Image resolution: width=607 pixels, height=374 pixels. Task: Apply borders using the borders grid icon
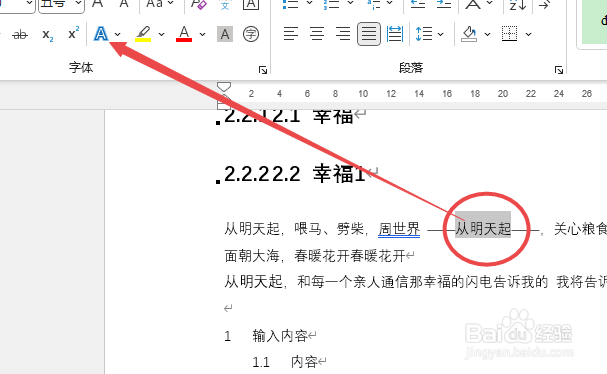coord(509,34)
